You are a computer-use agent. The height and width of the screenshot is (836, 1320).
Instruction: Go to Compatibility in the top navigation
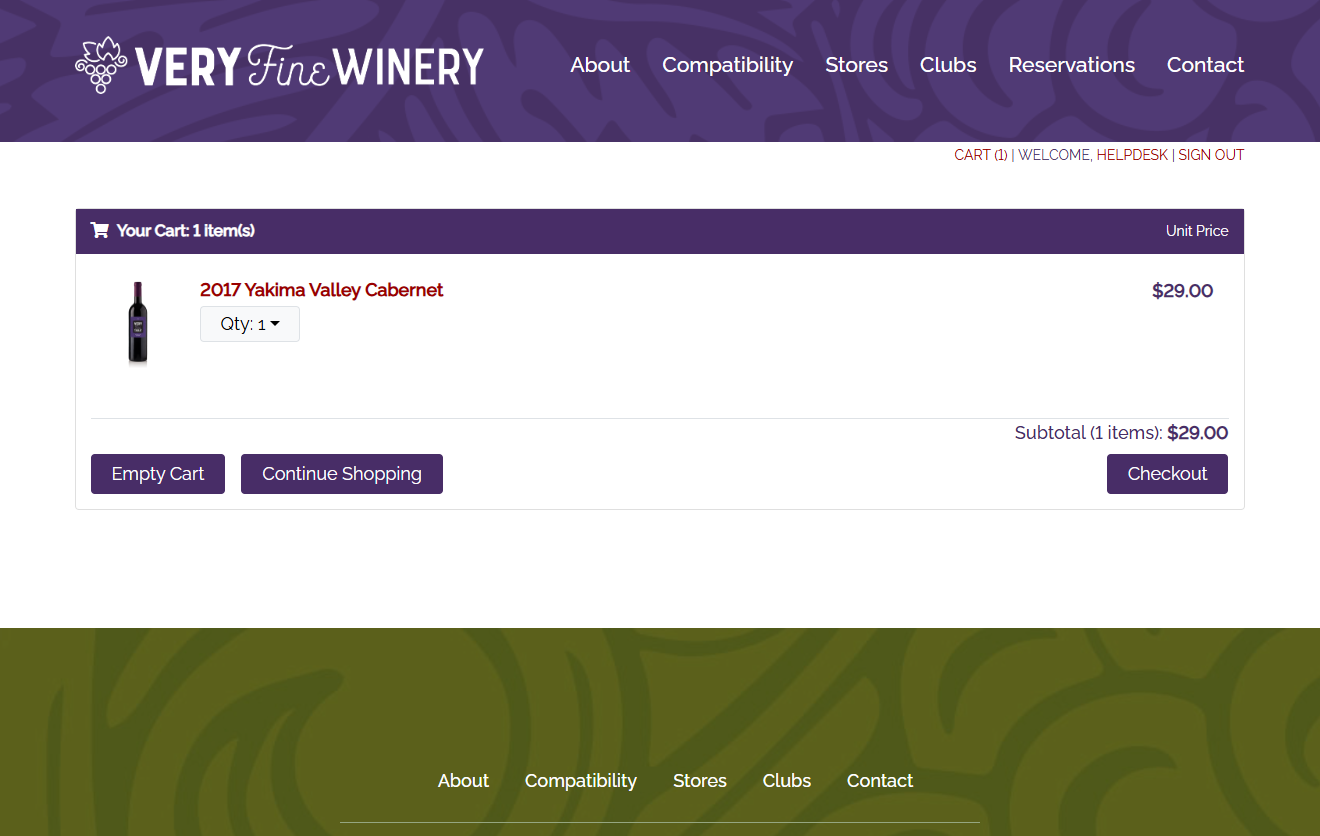pos(727,65)
